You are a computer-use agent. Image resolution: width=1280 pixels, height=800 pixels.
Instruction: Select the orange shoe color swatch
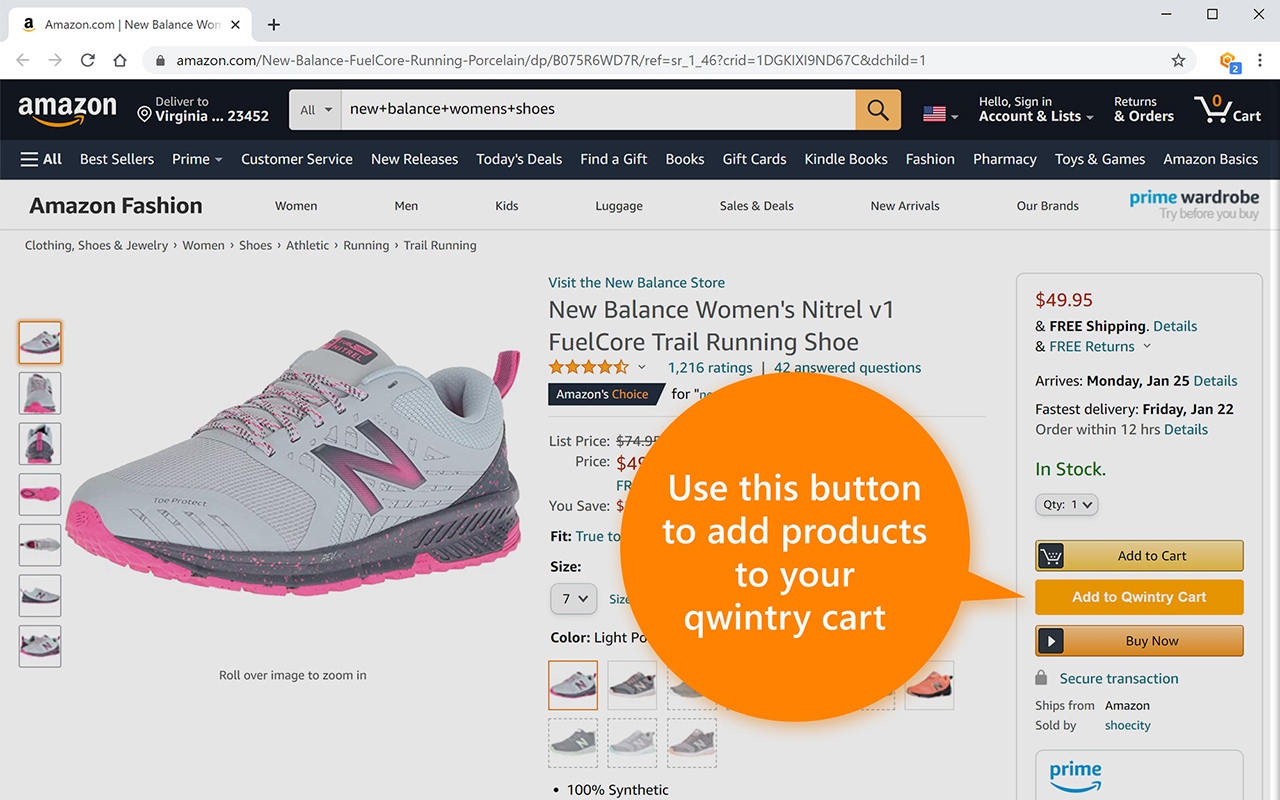pos(929,685)
